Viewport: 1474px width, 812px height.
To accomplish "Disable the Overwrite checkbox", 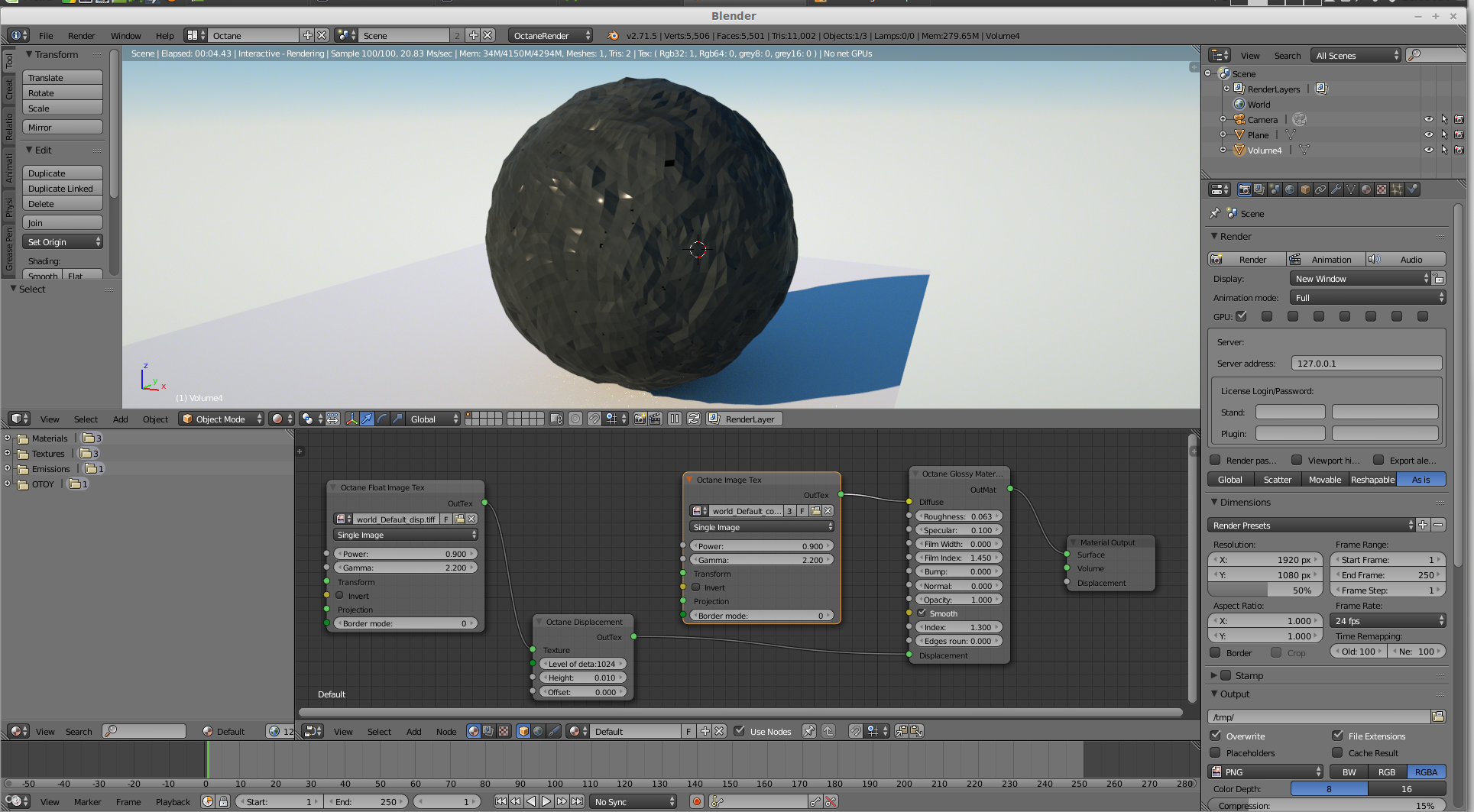I will [1216, 736].
